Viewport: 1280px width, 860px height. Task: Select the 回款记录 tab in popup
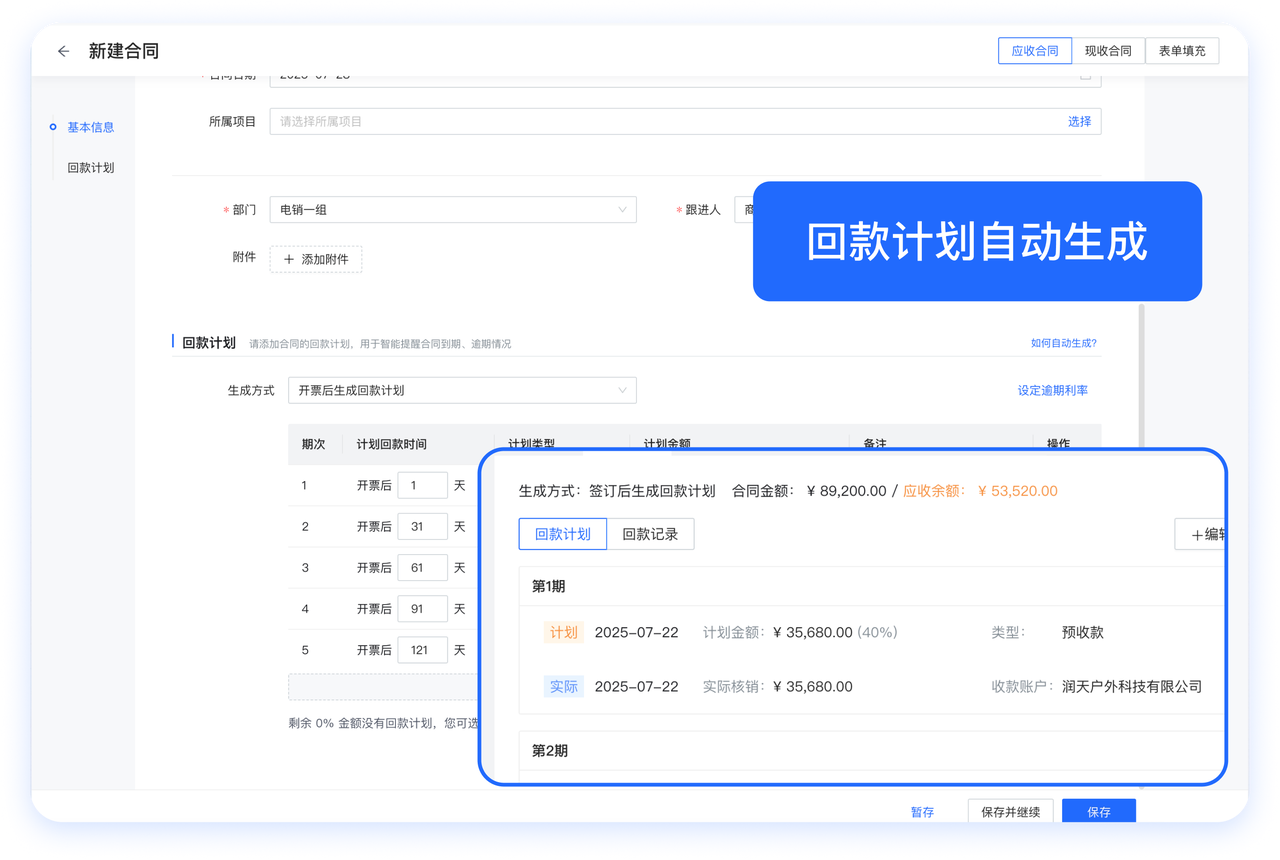pyautogui.click(x=650, y=534)
